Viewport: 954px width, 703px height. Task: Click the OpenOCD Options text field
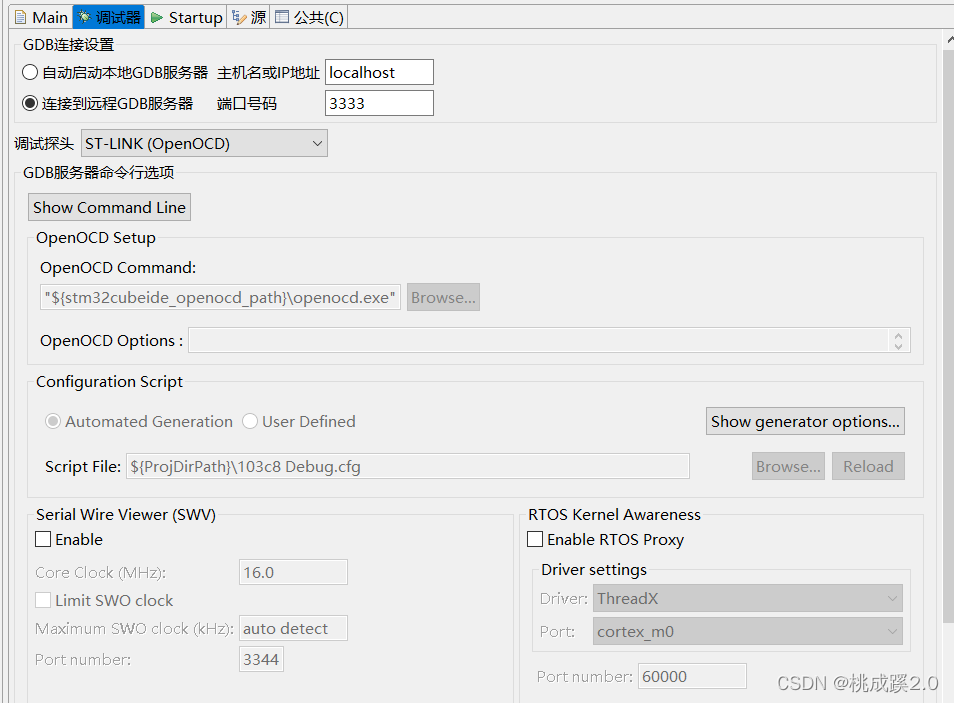click(x=538, y=340)
